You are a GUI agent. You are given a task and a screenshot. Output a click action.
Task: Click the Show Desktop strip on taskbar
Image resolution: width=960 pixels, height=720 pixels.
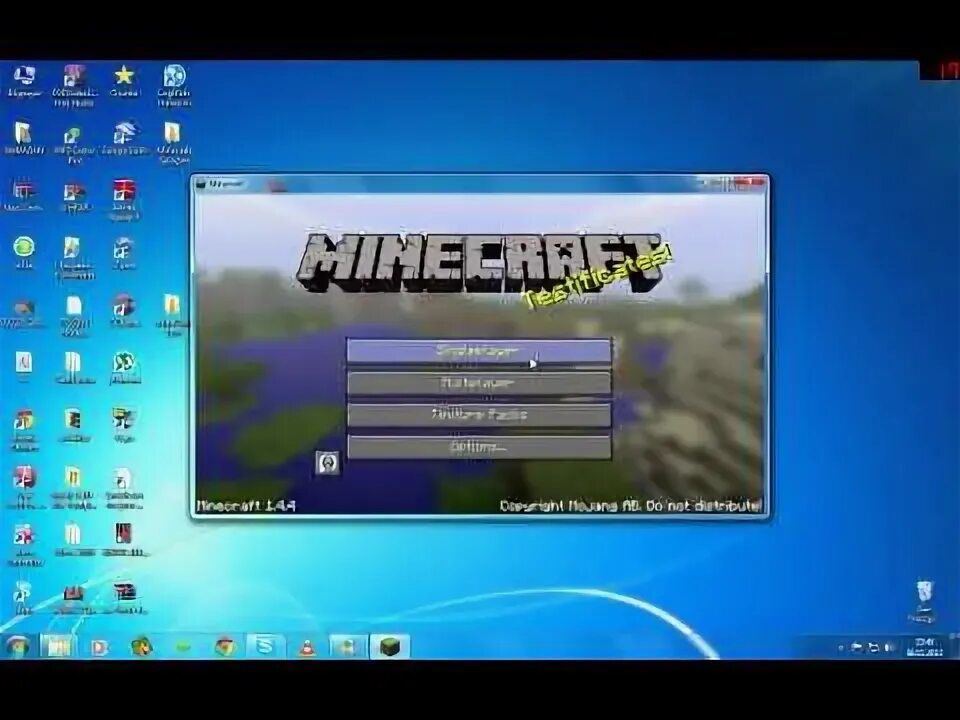954,647
